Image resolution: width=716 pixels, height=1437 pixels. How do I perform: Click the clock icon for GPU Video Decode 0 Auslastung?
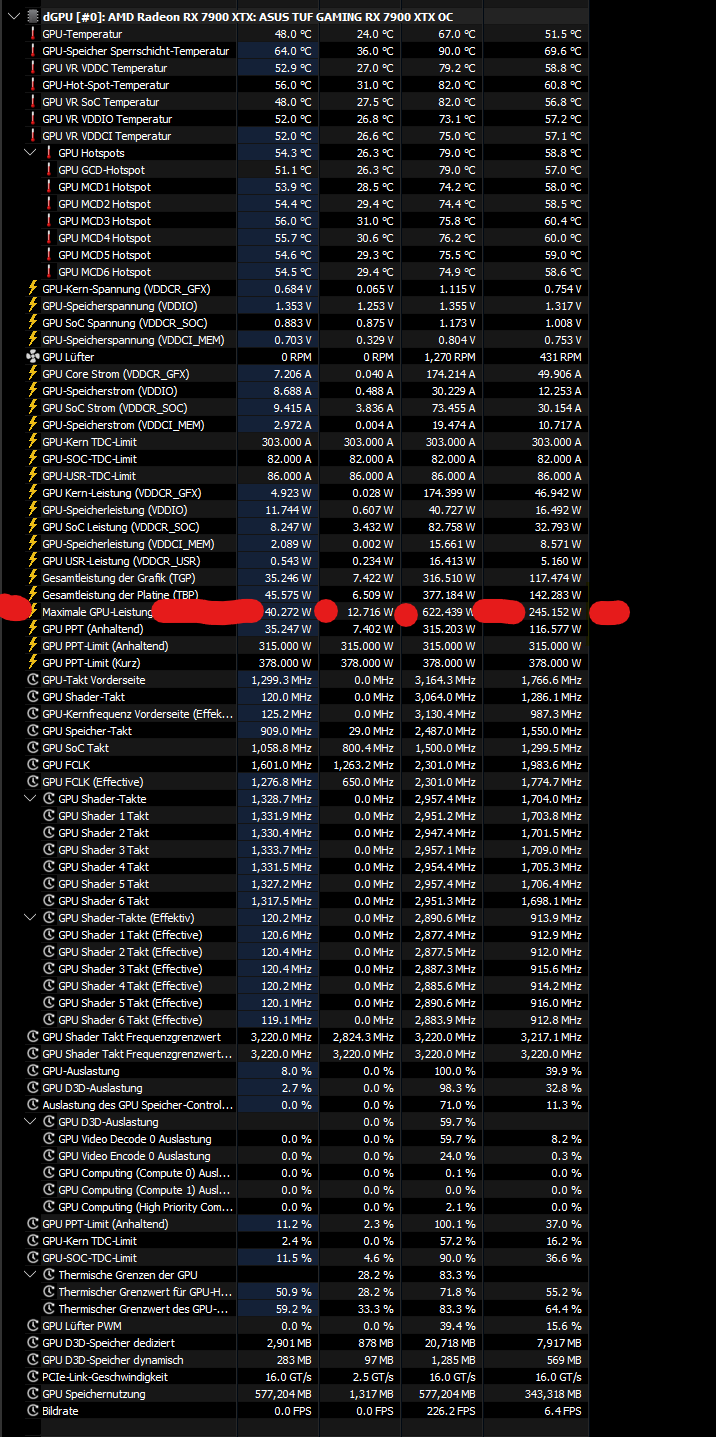point(49,1139)
